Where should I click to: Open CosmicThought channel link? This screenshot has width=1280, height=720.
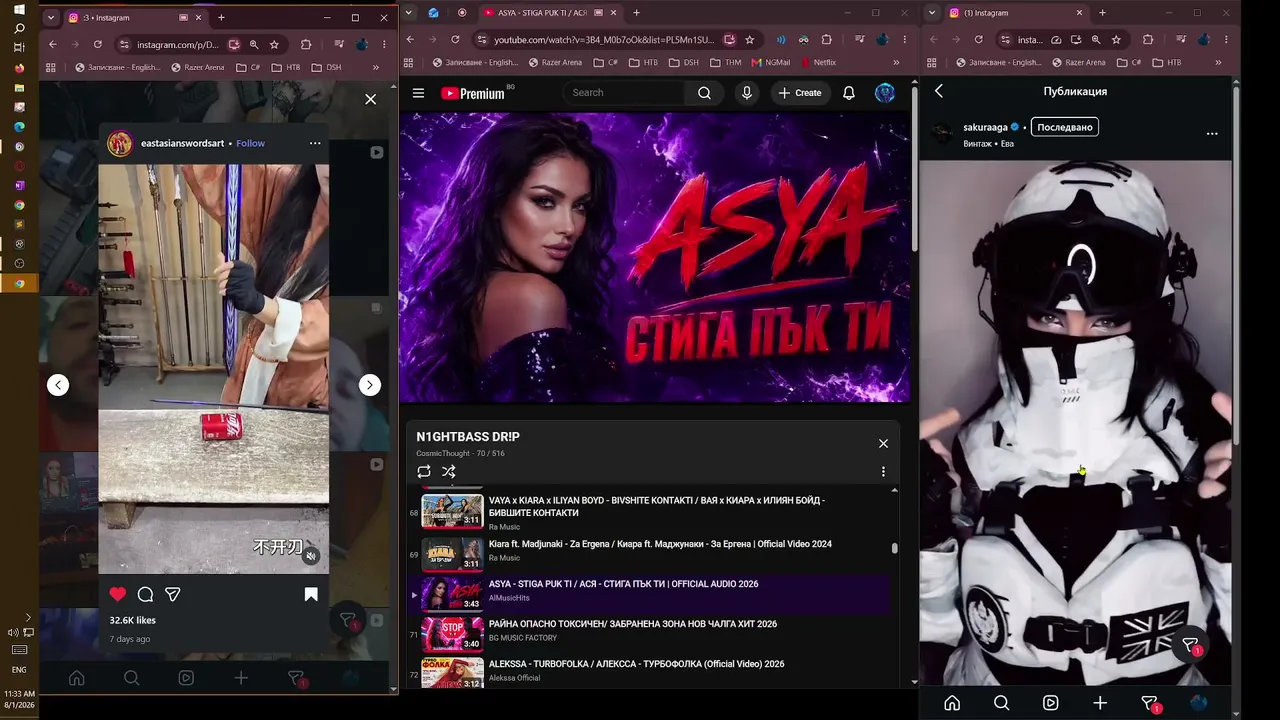click(443, 454)
